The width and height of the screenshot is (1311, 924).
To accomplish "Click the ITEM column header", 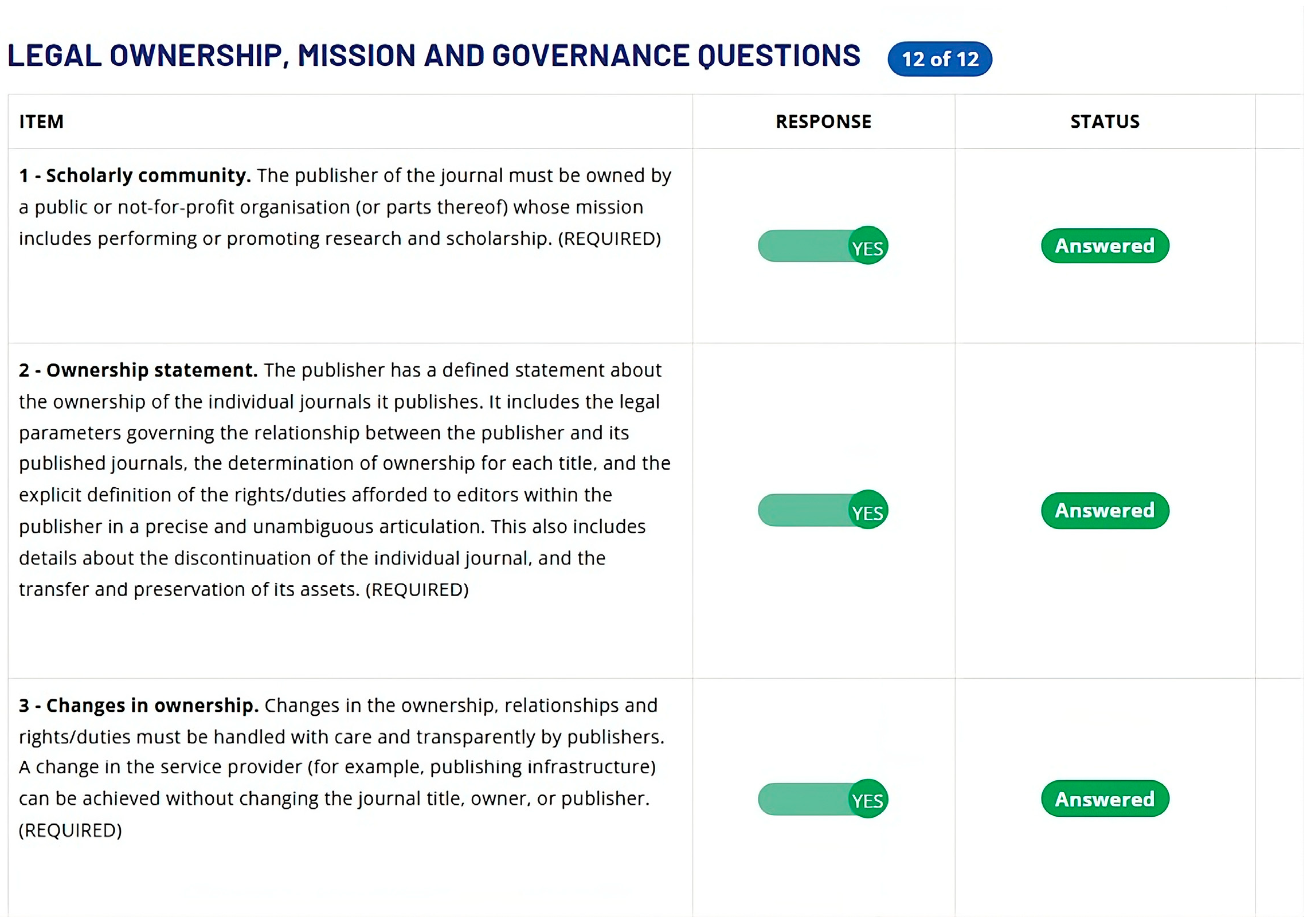I will point(41,122).
